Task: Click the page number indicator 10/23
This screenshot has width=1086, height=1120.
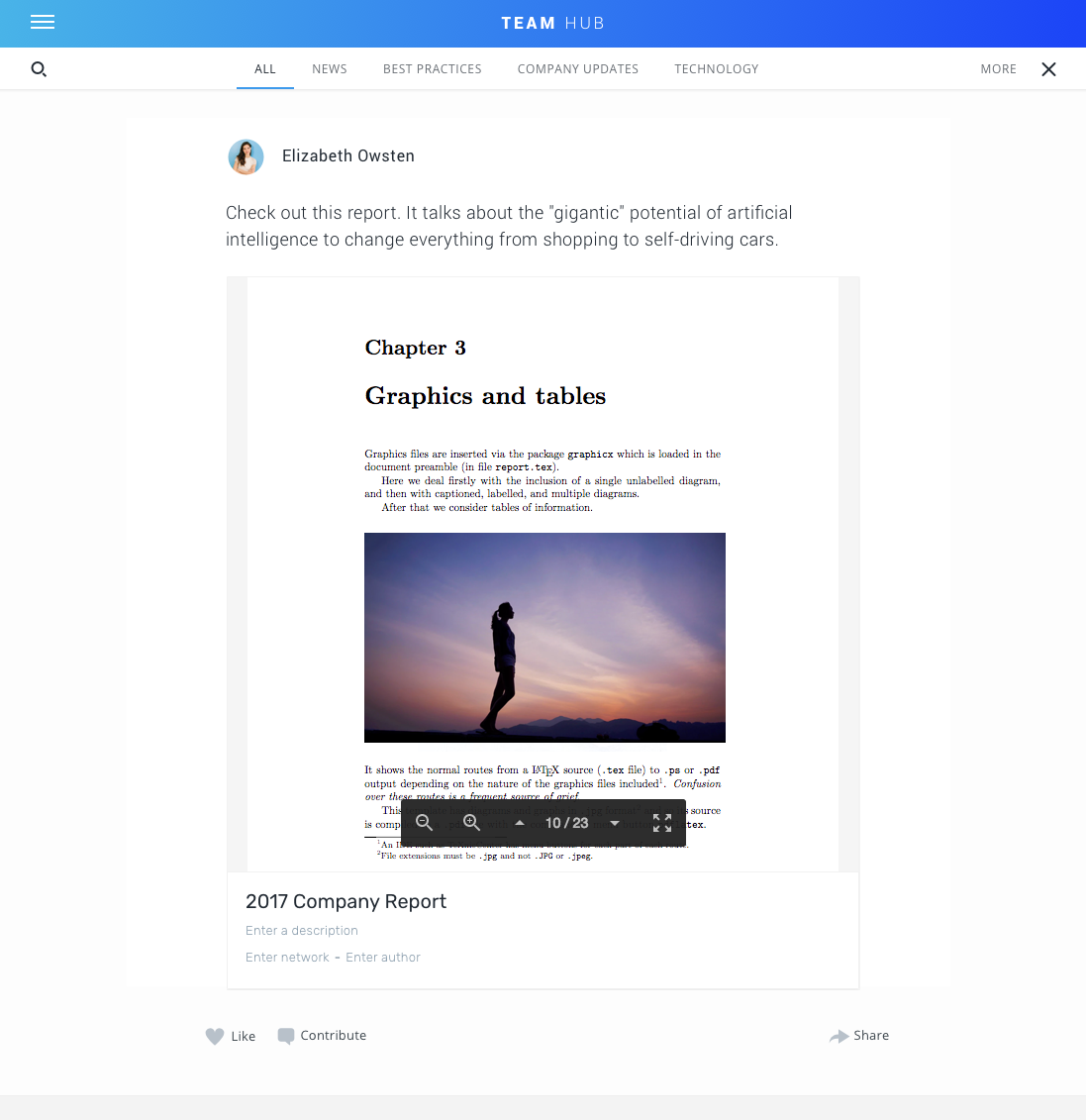Action: (x=566, y=823)
